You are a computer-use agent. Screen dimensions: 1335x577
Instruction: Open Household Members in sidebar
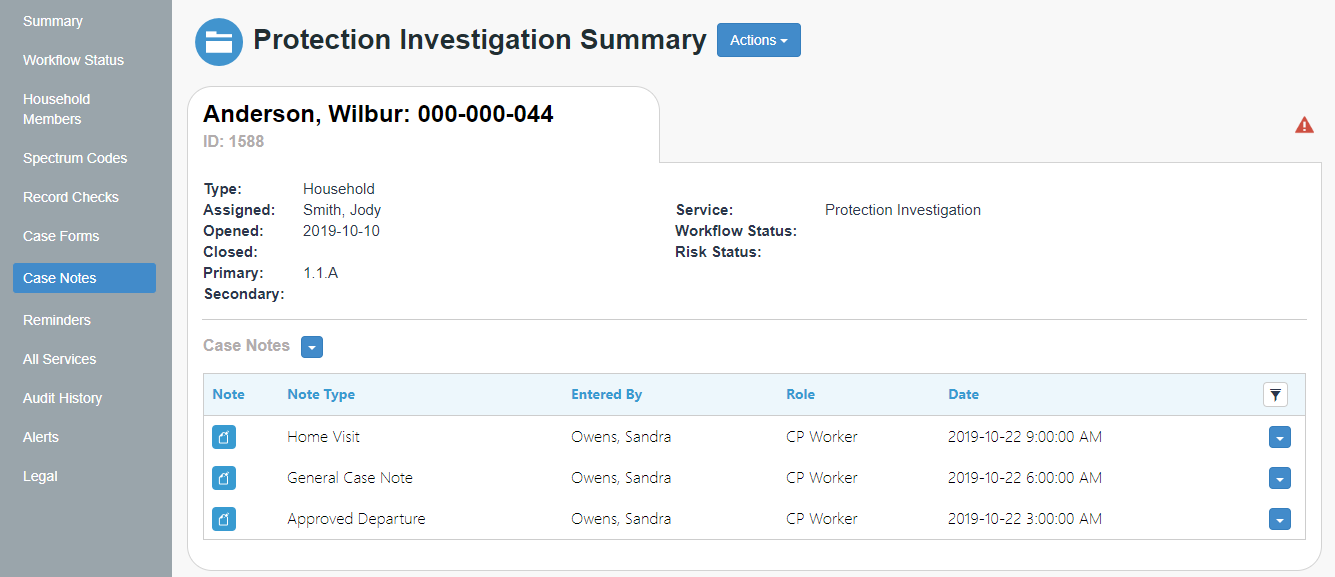[57, 109]
